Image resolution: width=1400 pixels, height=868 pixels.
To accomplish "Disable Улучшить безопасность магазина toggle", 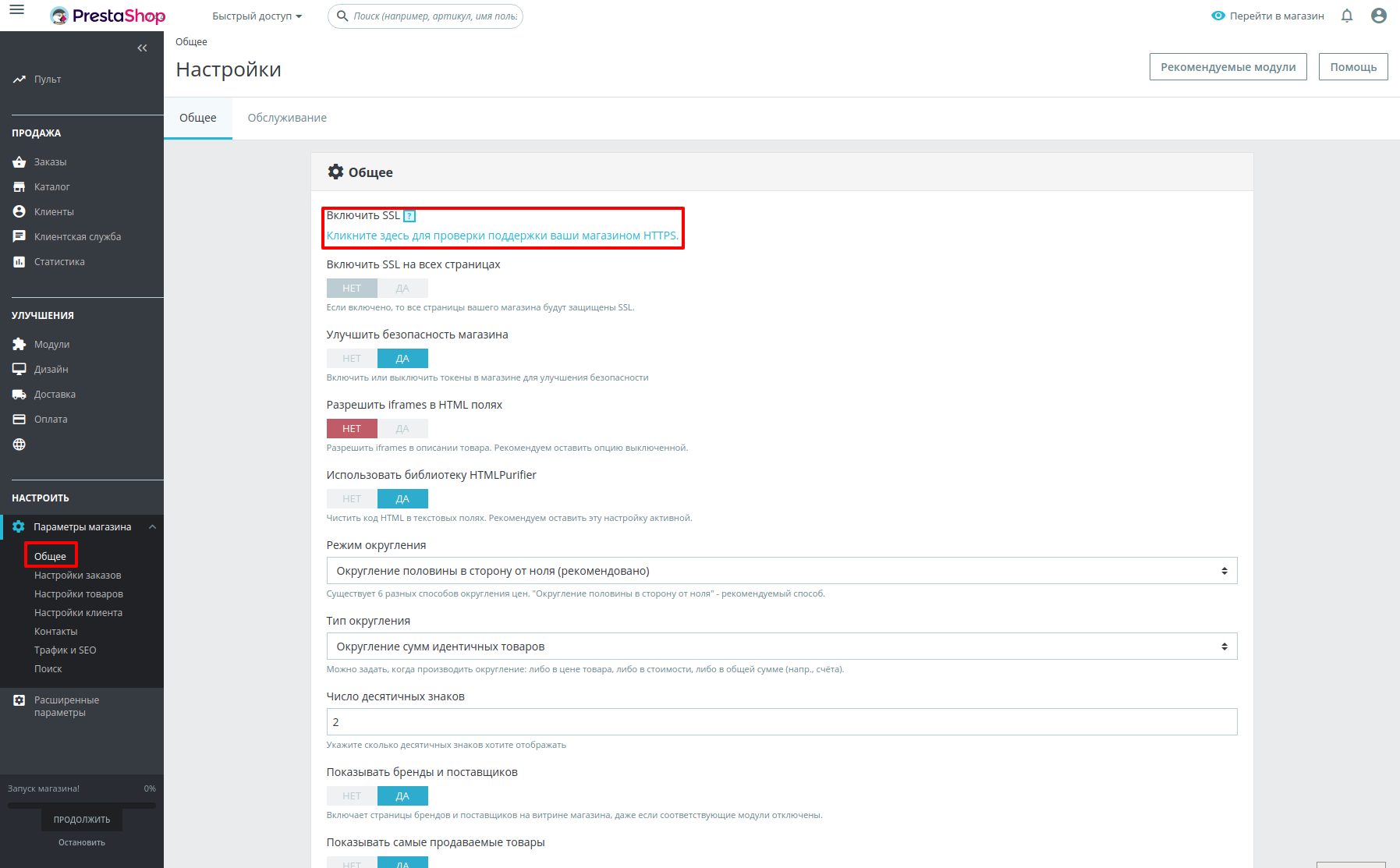I will [x=352, y=358].
